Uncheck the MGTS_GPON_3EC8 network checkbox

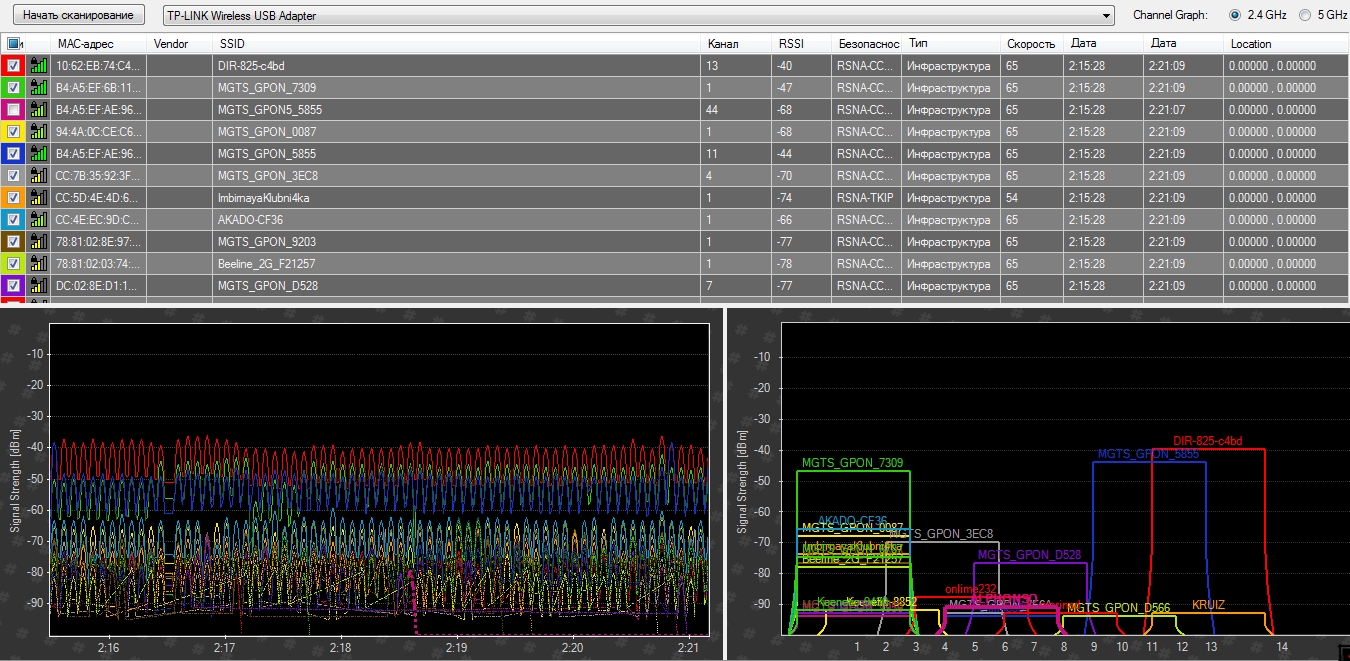click(x=13, y=176)
